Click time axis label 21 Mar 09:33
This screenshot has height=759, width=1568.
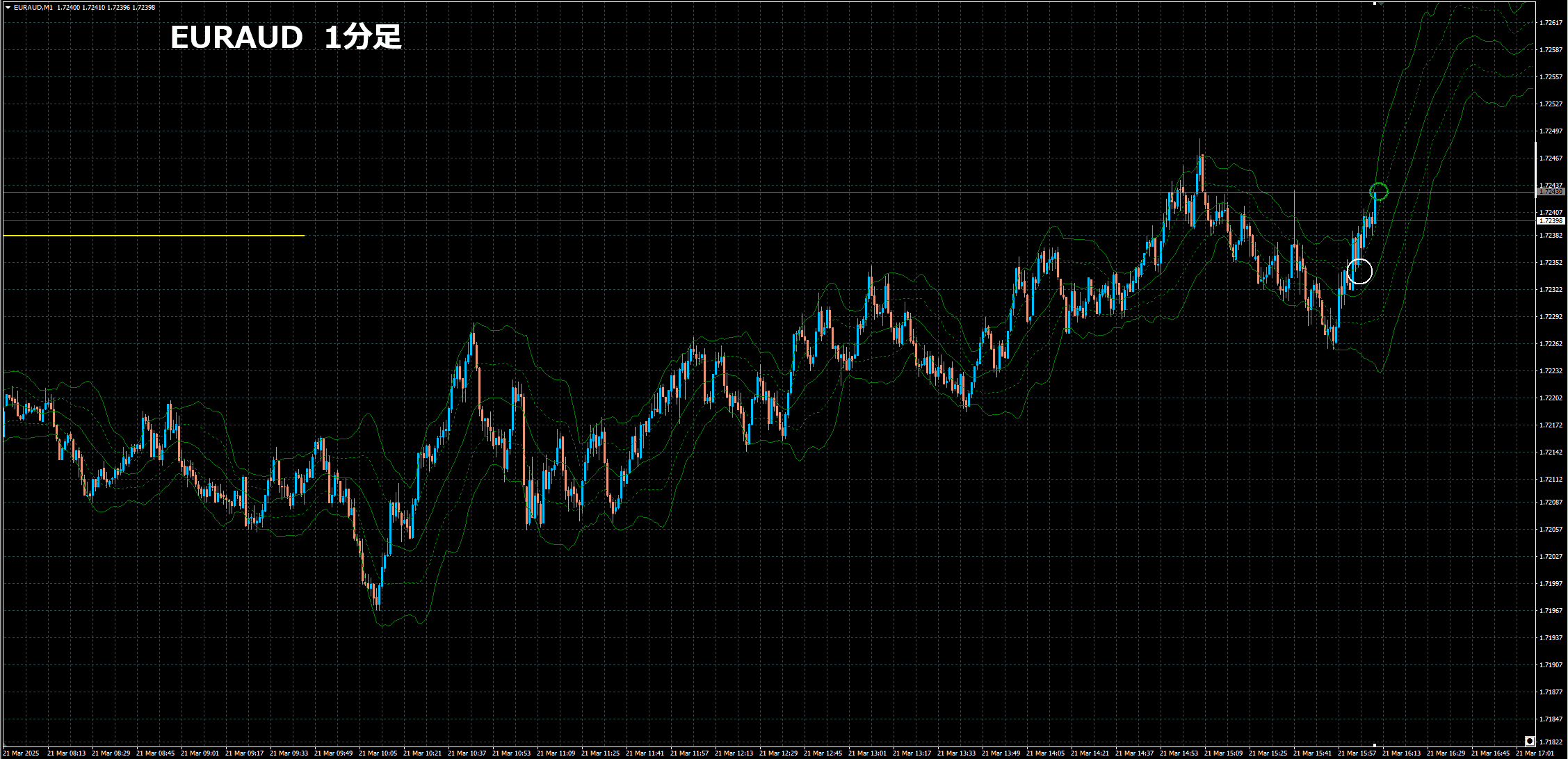point(289,753)
